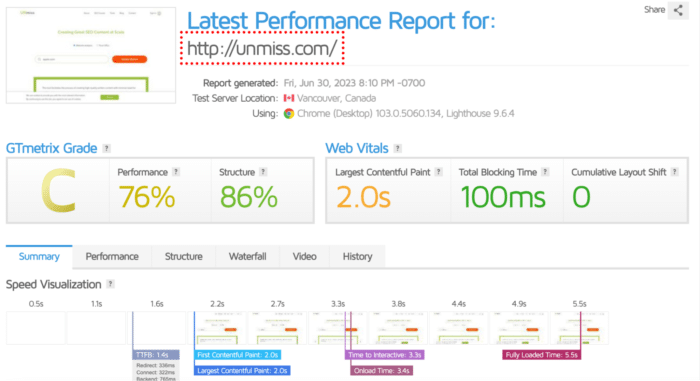700x381 pixels.
Task: Select the Summary tab
Action: [39, 256]
